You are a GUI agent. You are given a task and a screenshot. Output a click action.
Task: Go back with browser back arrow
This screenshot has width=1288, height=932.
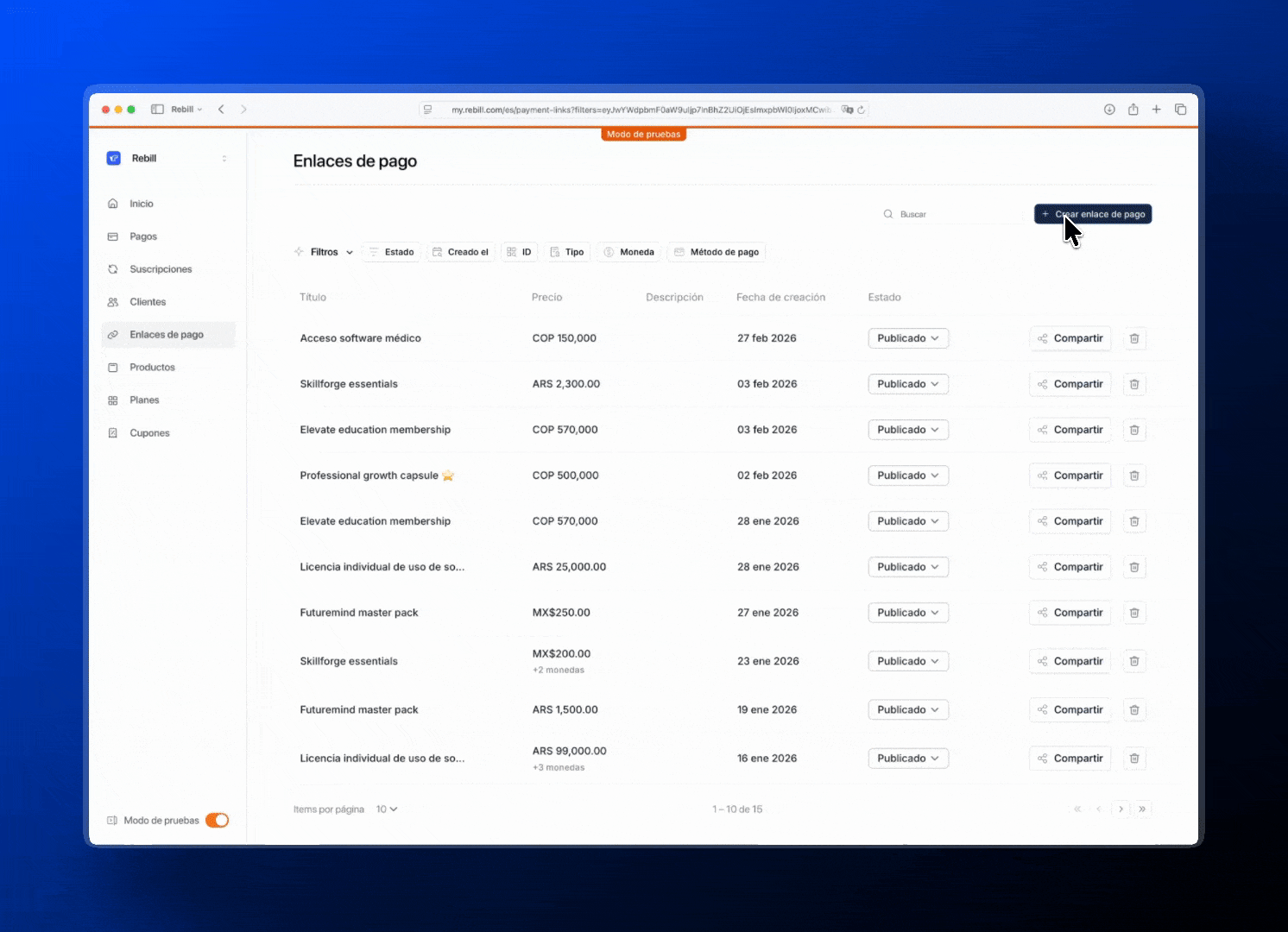(222, 110)
